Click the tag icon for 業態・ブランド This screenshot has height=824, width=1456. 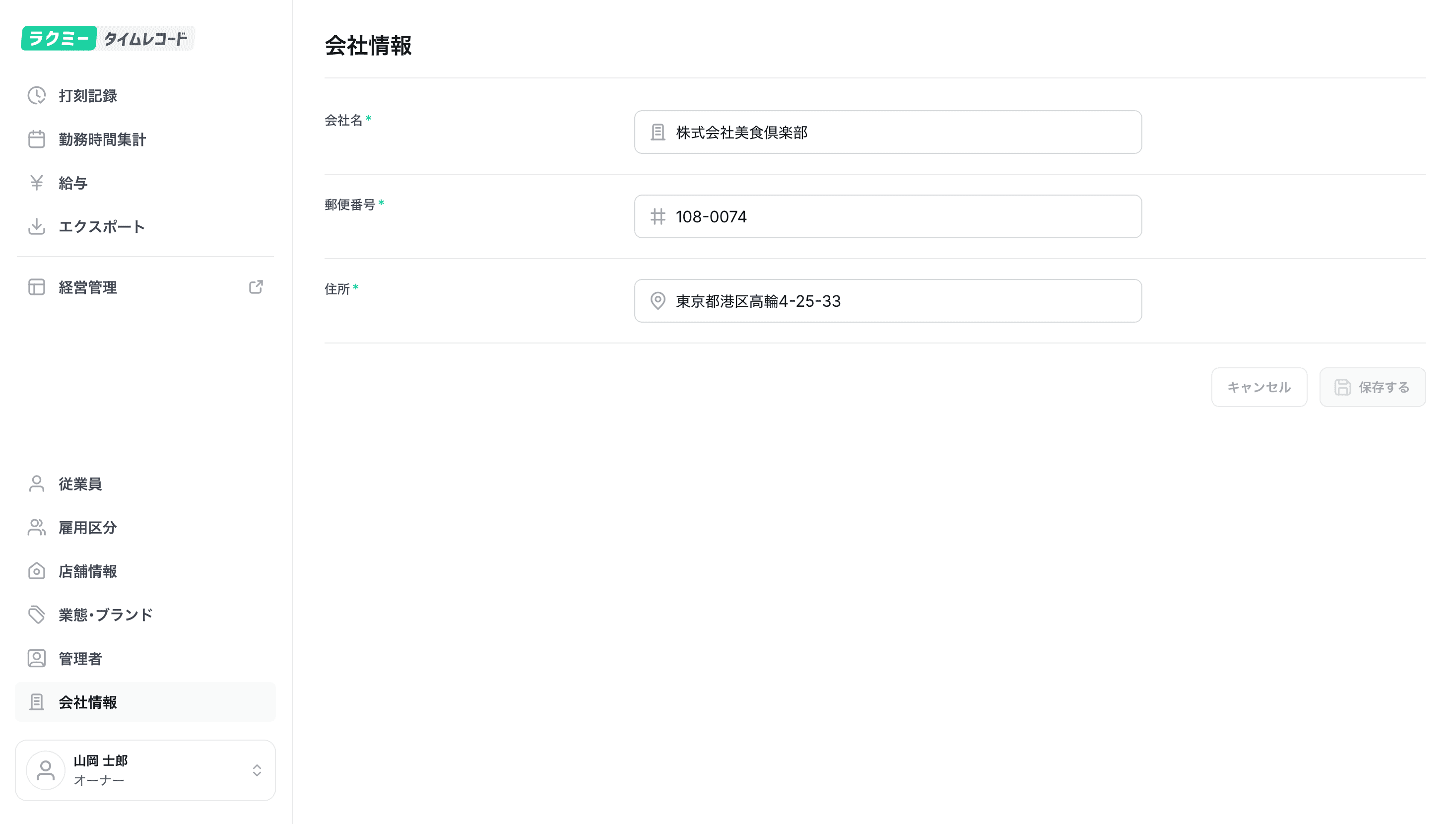click(37, 615)
